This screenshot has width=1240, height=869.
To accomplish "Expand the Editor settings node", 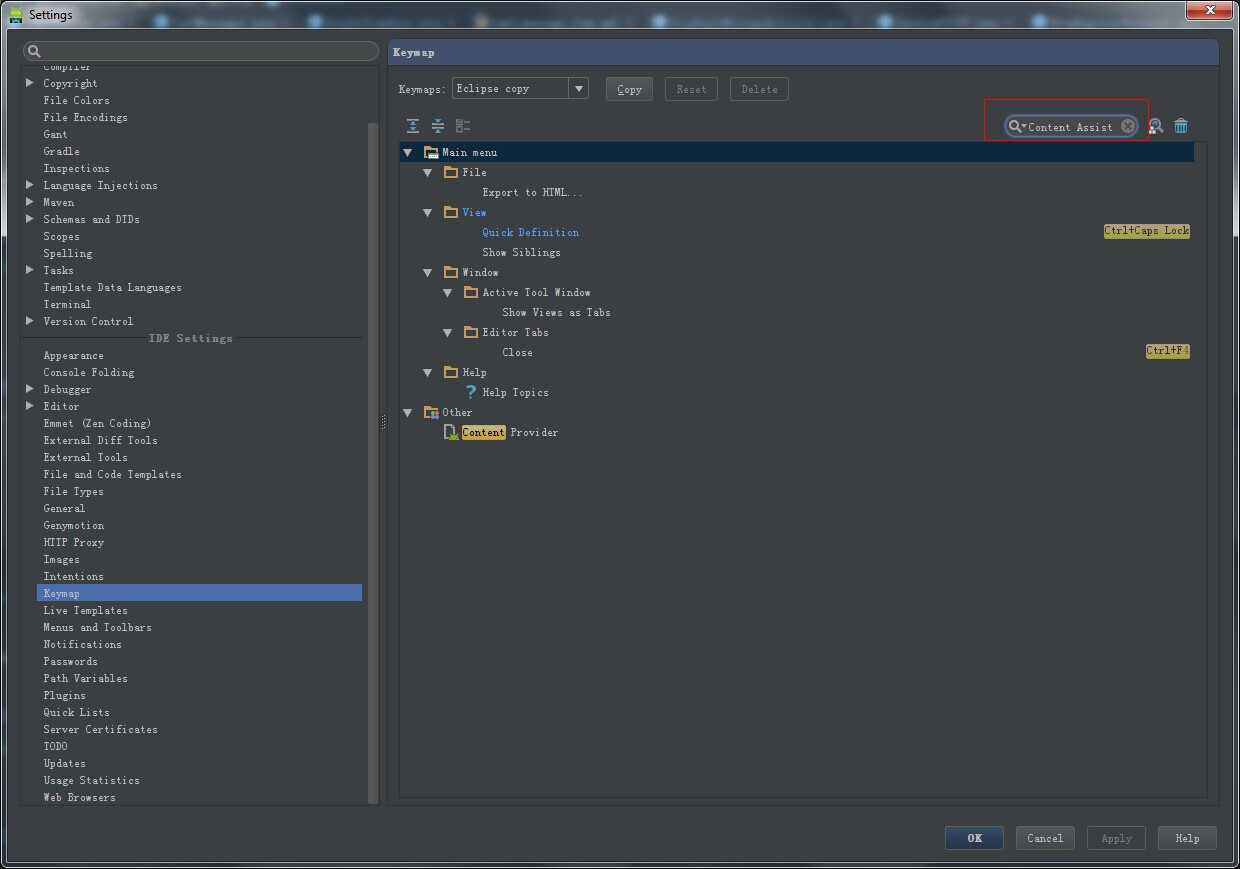I will (x=30, y=406).
